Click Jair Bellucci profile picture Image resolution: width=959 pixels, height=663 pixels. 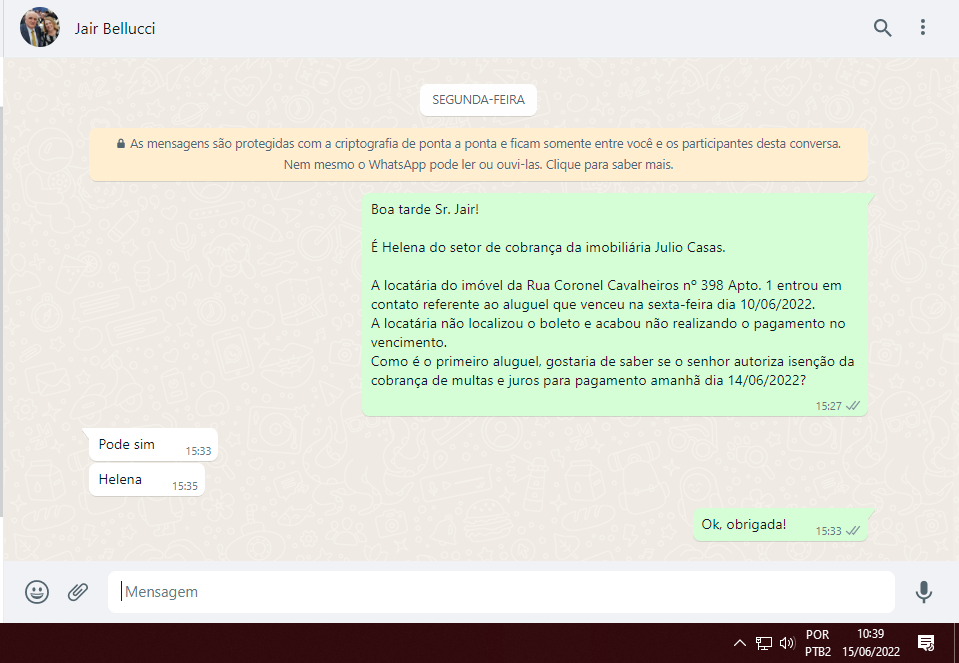(40, 28)
